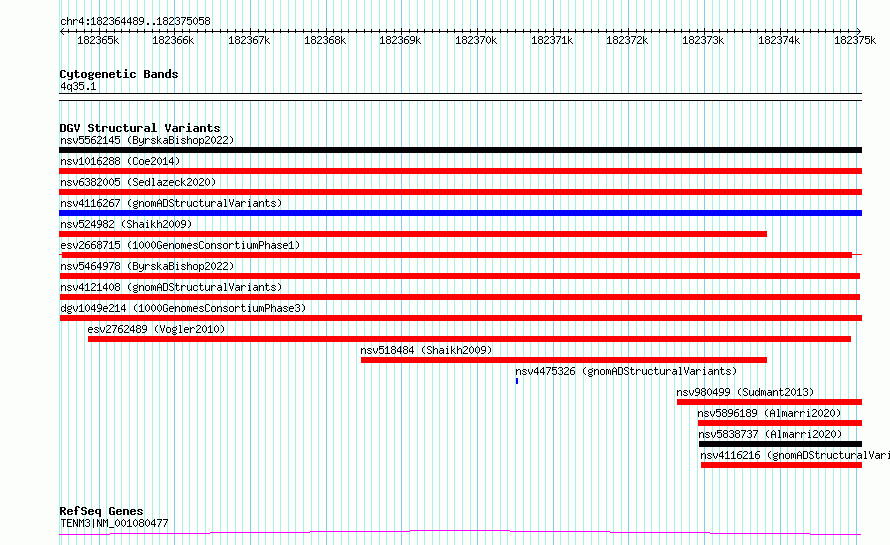Click the RefSeq Genes track heading

click(x=101, y=511)
